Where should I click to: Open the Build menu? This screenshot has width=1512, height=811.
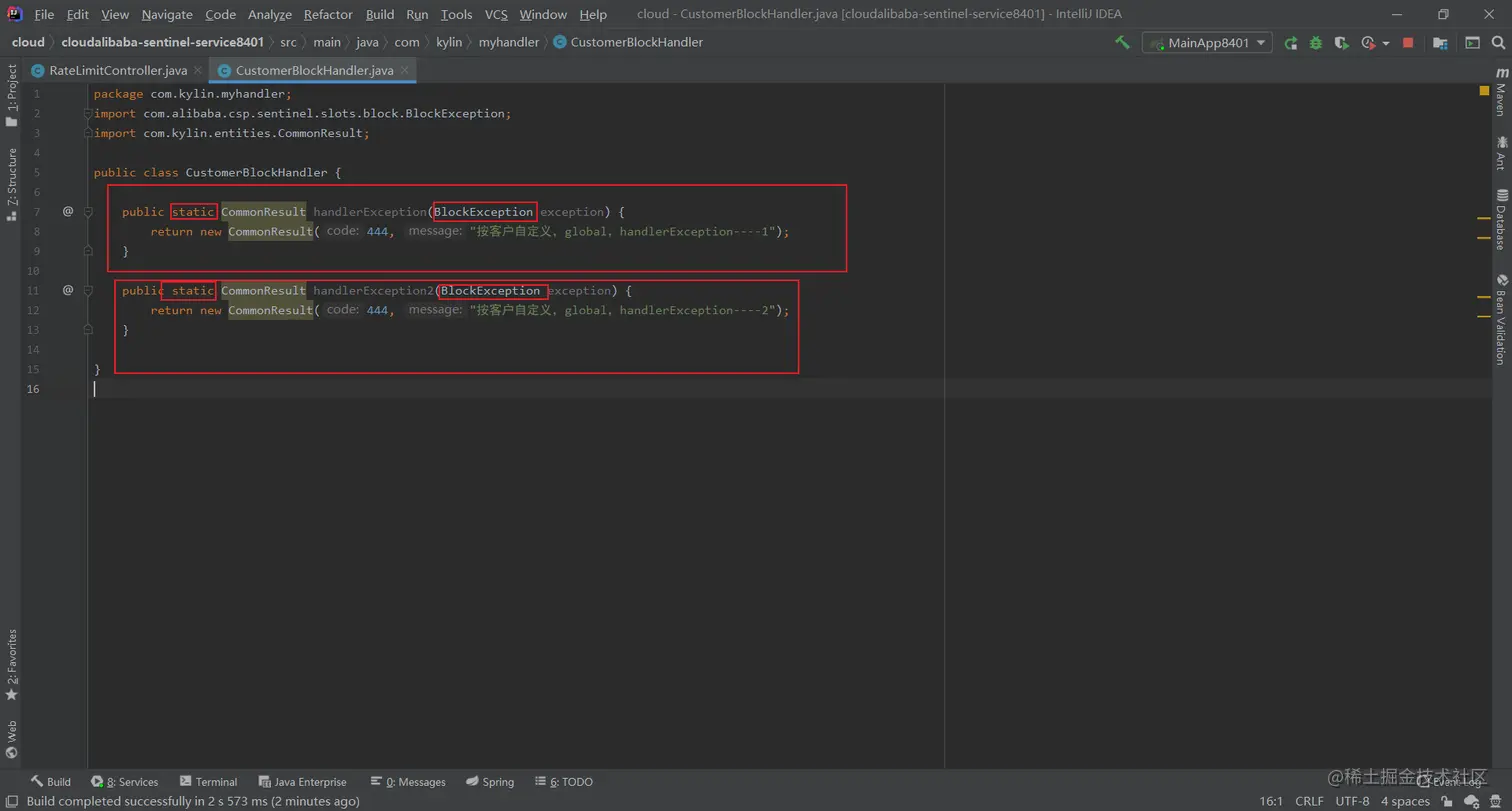pos(380,14)
